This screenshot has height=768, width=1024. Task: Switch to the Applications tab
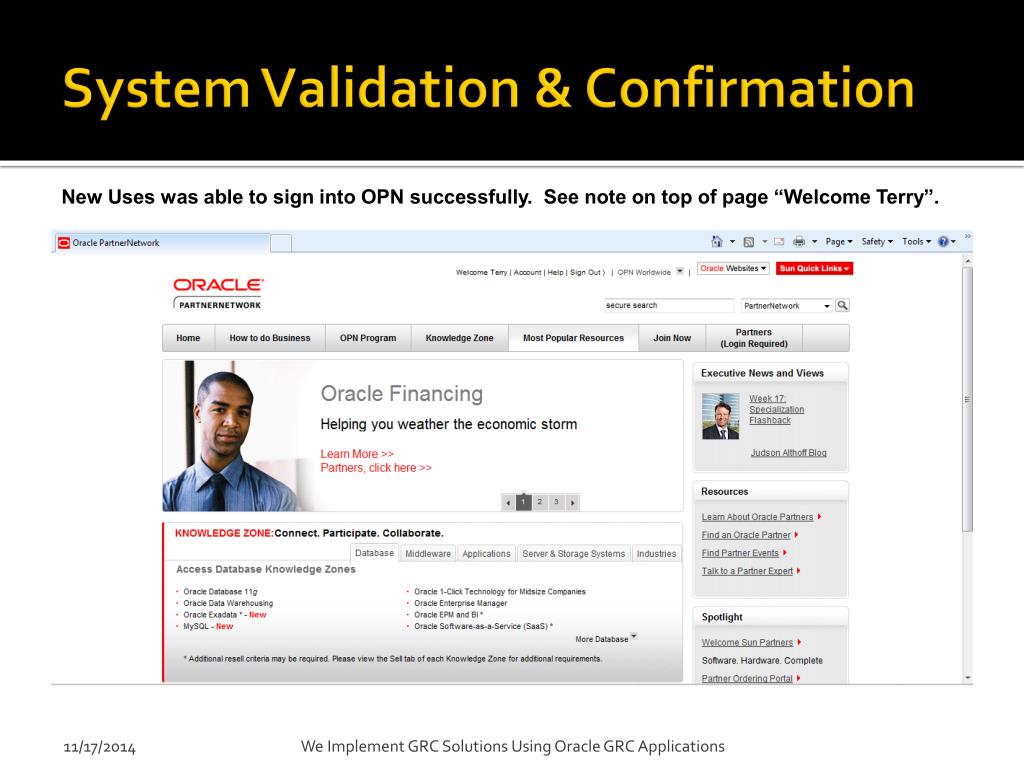(487, 553)
